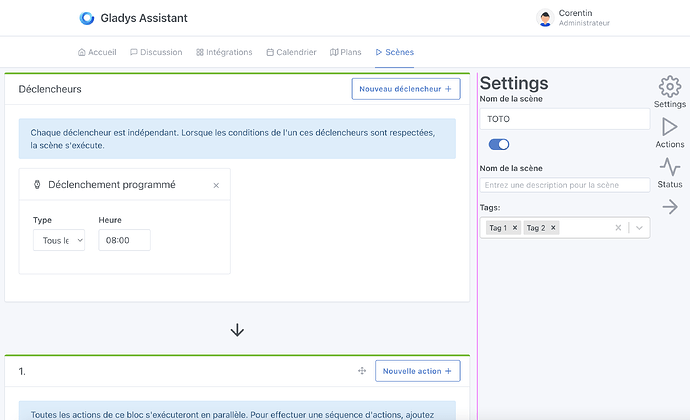Open the Calendrier tab
The height and width of the screenshot is (420, 690).
(291, 52)
